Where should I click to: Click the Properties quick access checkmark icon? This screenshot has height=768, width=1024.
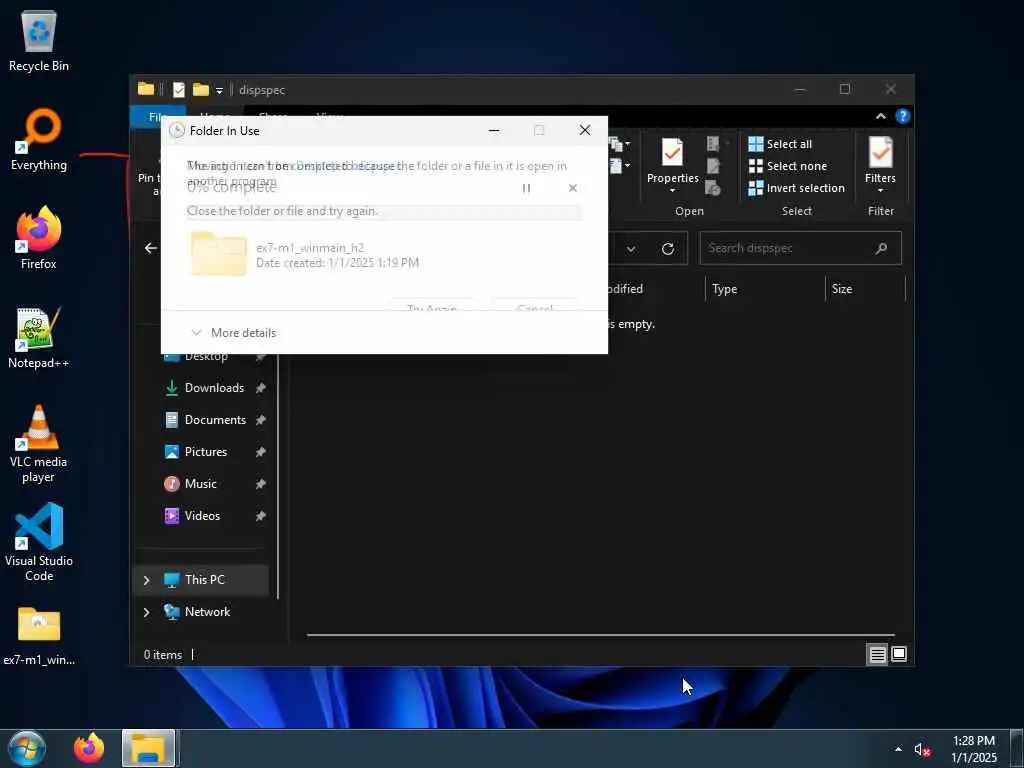[178, 89]
